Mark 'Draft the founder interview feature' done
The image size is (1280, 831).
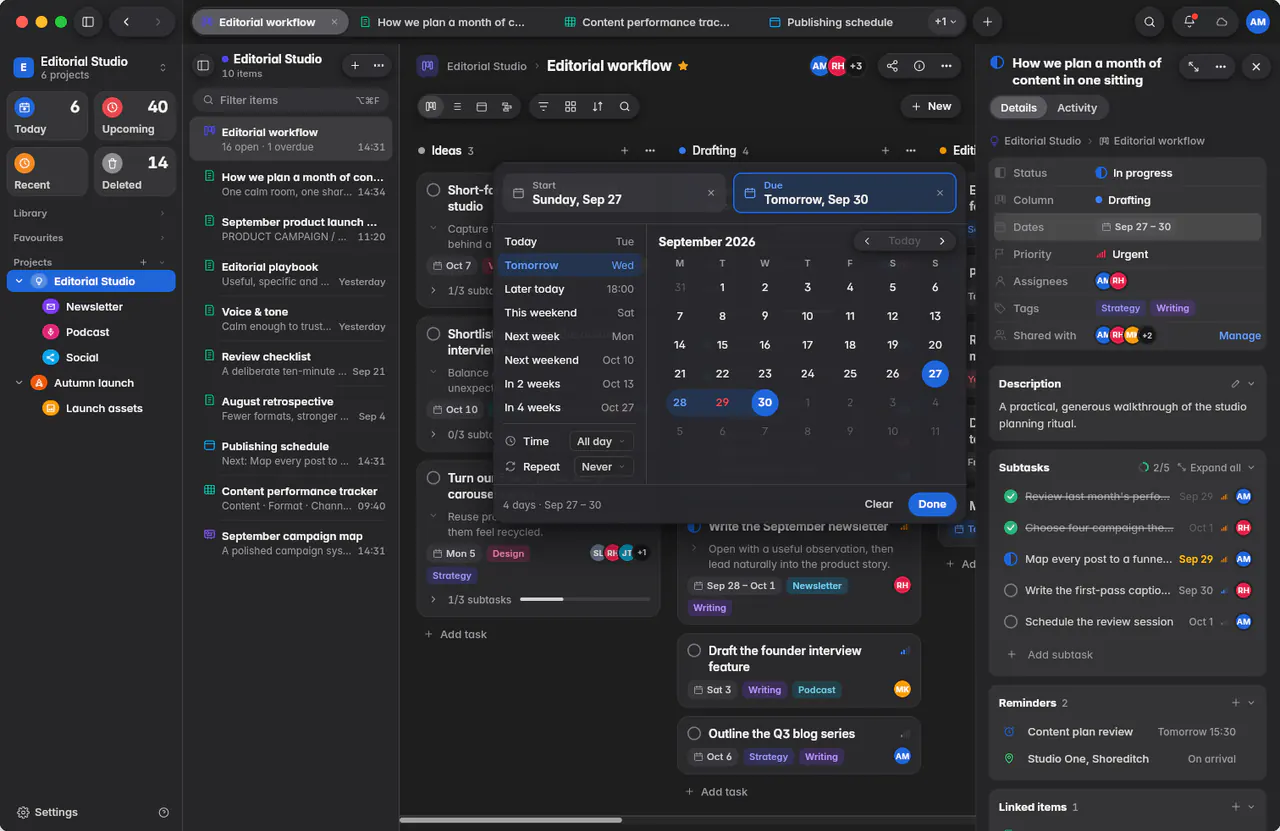point(694,651)
